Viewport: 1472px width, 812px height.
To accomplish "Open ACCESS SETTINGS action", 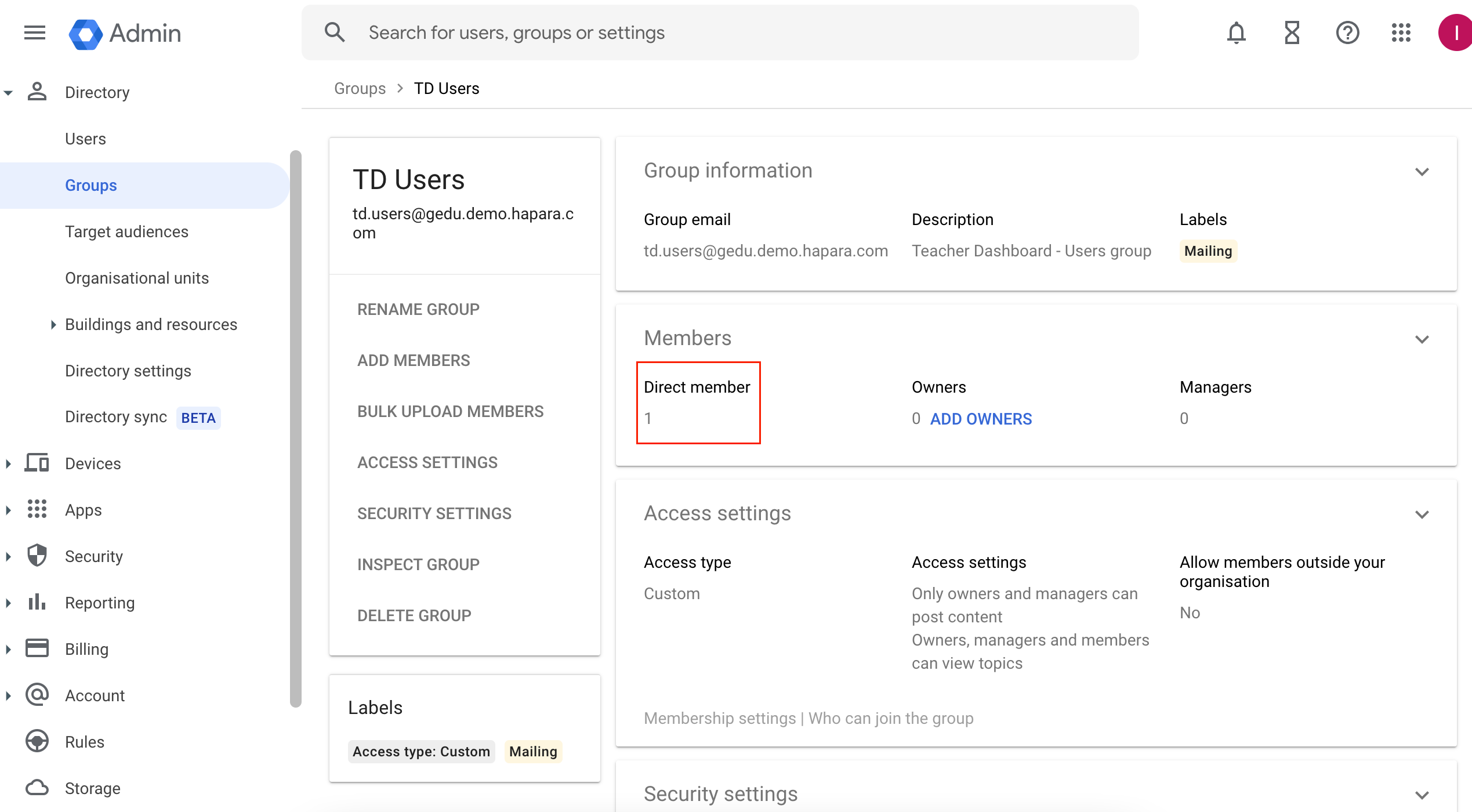I will click(x=427, y=462).
